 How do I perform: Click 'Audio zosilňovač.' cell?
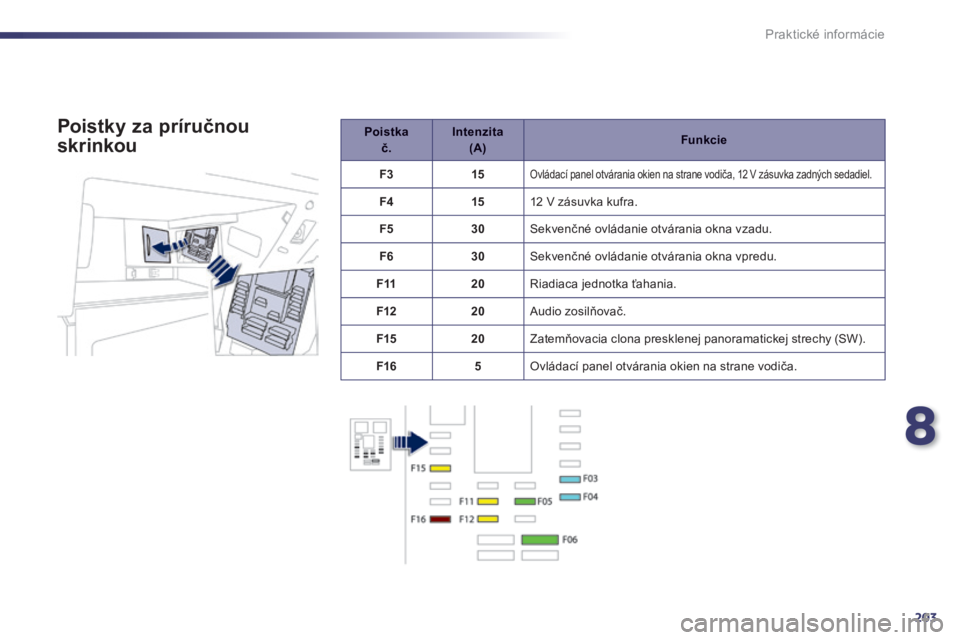point(704,311)
